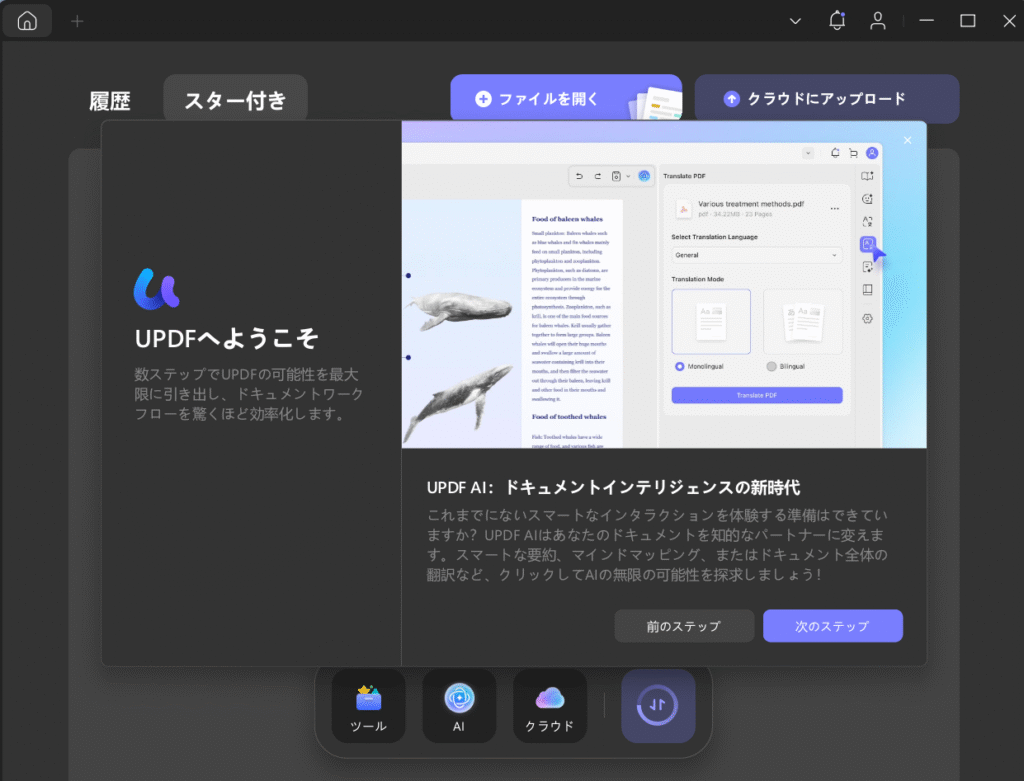1024x781 pixels.
Task: Launch the AI assistant dock icon
Action: 459,706
